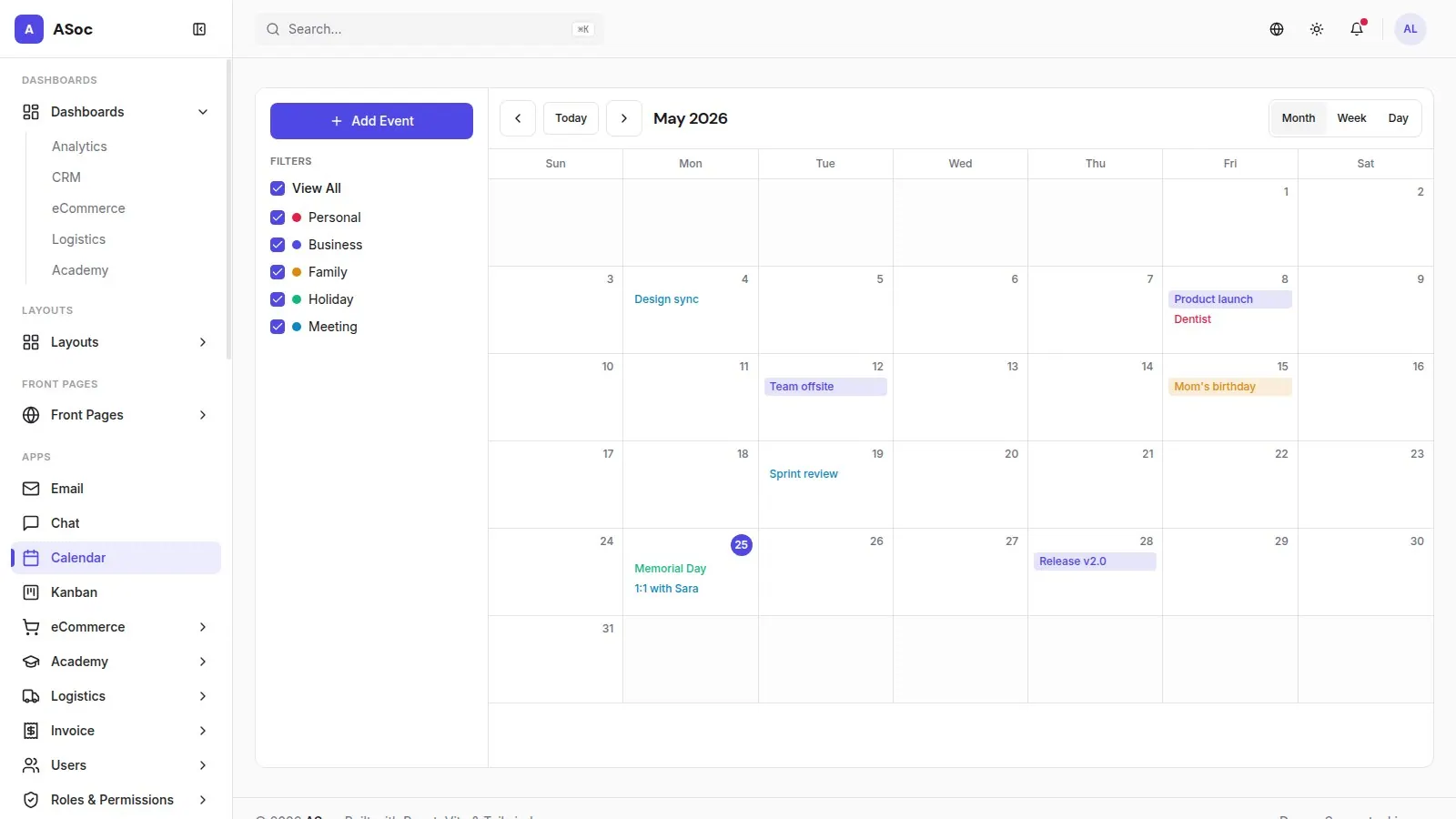Click the Today button
Image resolution: width=1456 pixels, height=819 pixels.
pos(571,118)
